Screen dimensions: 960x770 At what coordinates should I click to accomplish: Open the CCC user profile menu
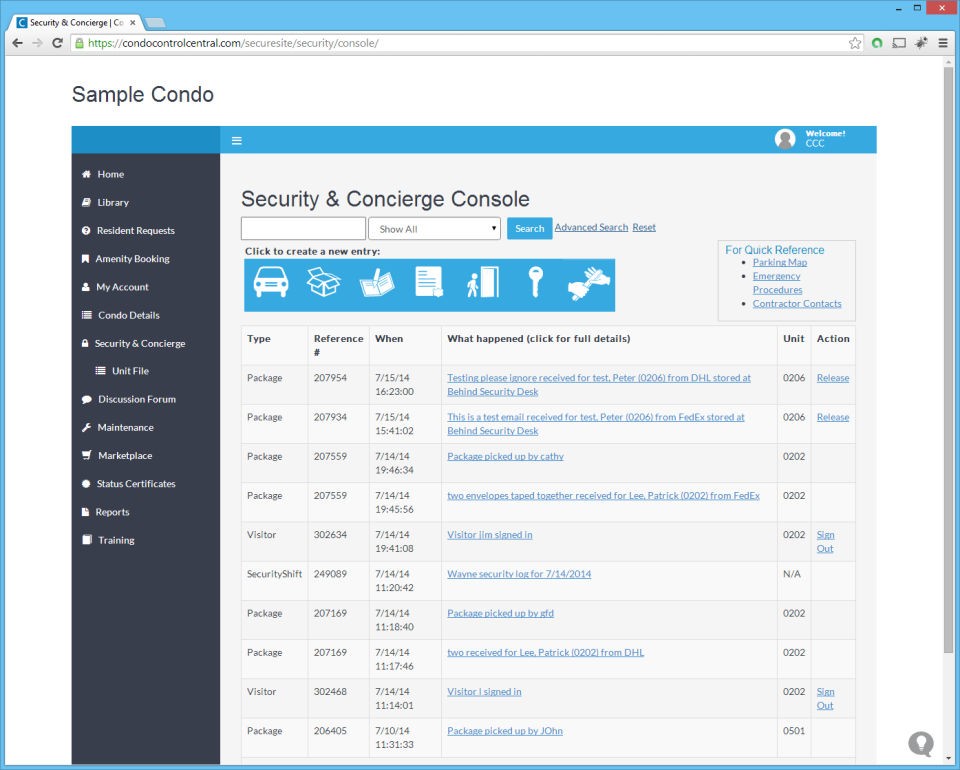coord(811,139)
